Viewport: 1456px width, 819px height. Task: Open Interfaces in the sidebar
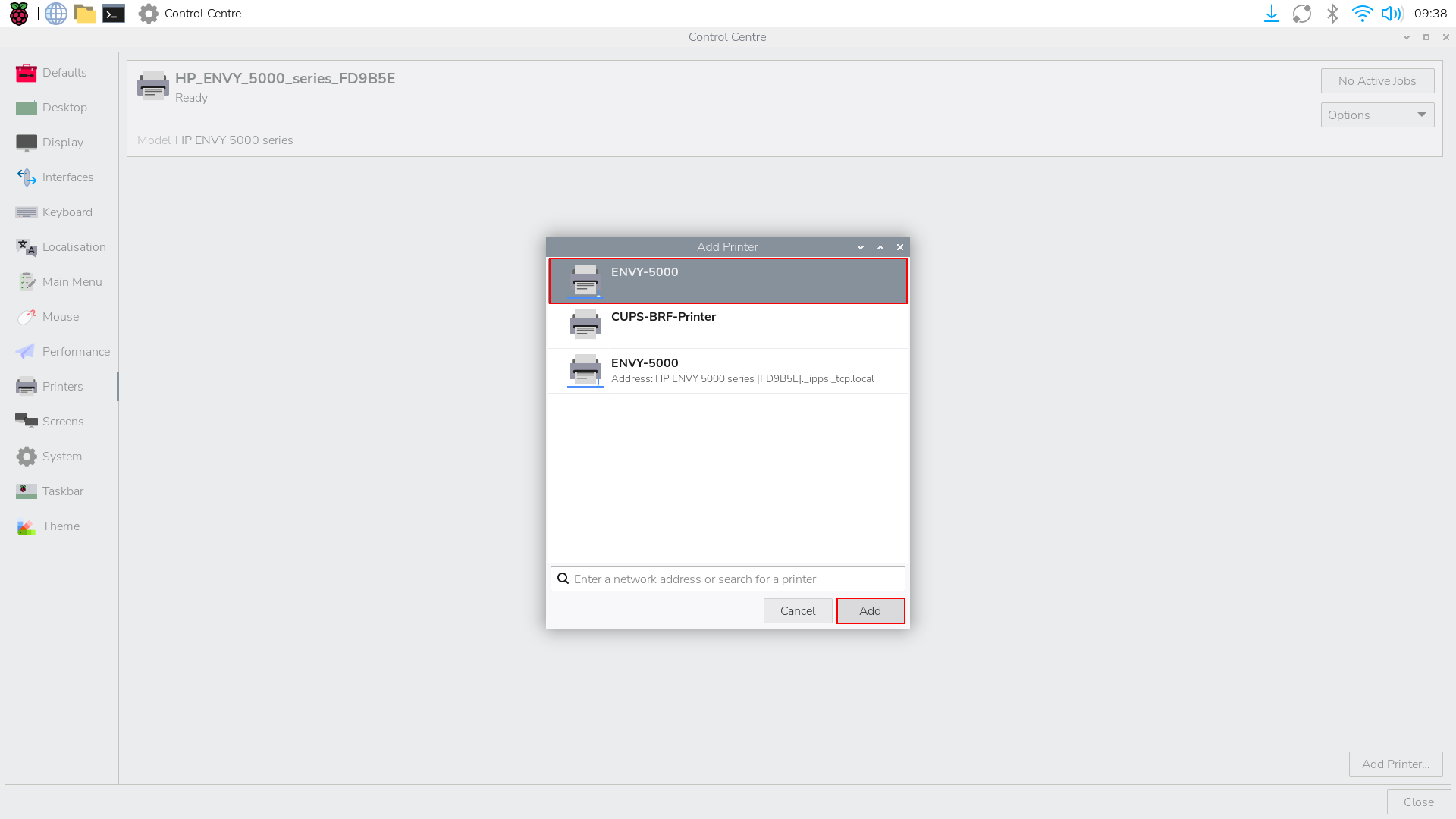(62, 177)
